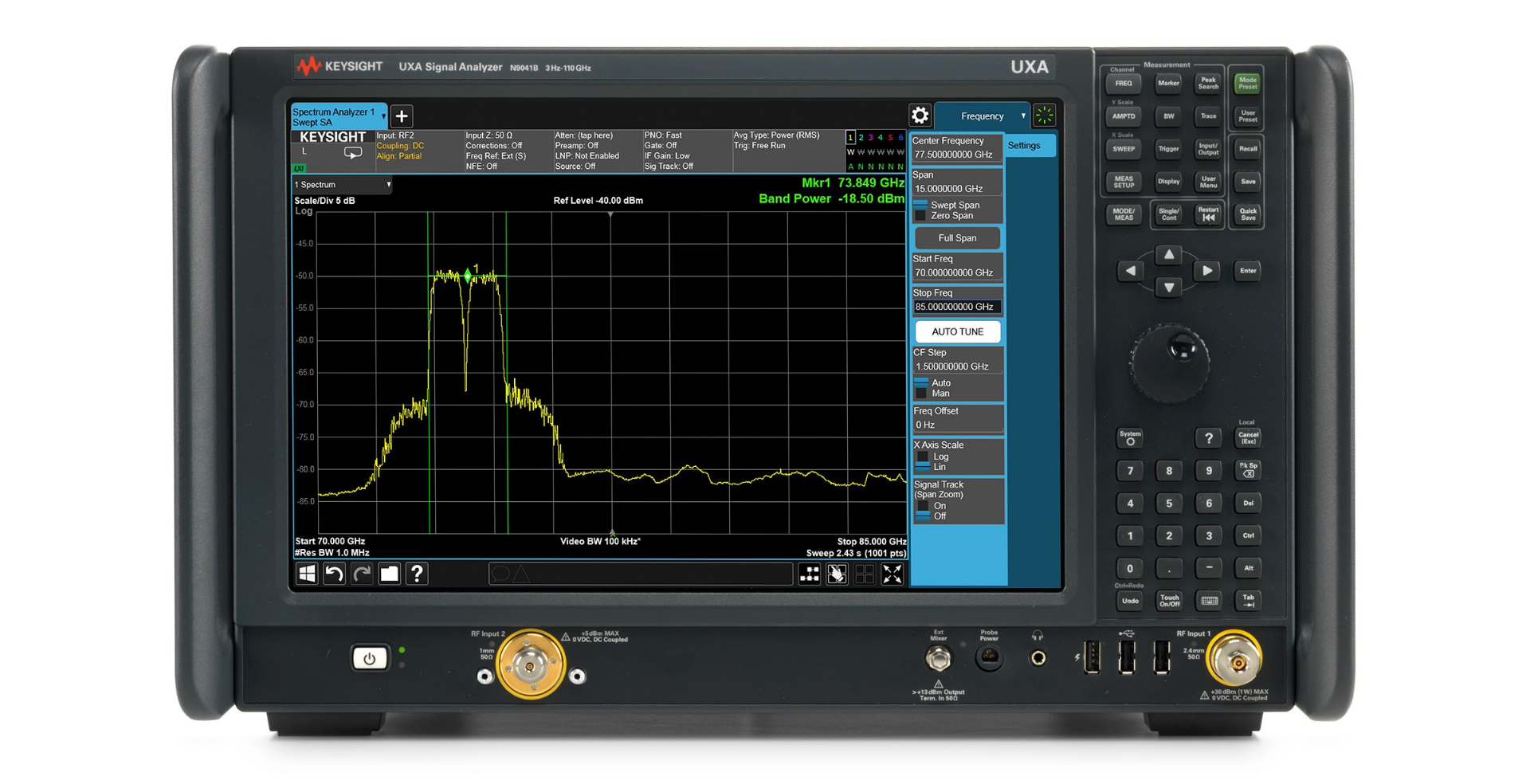Turn Signal Track Off

pyautogui.click(x=932, y=516)
